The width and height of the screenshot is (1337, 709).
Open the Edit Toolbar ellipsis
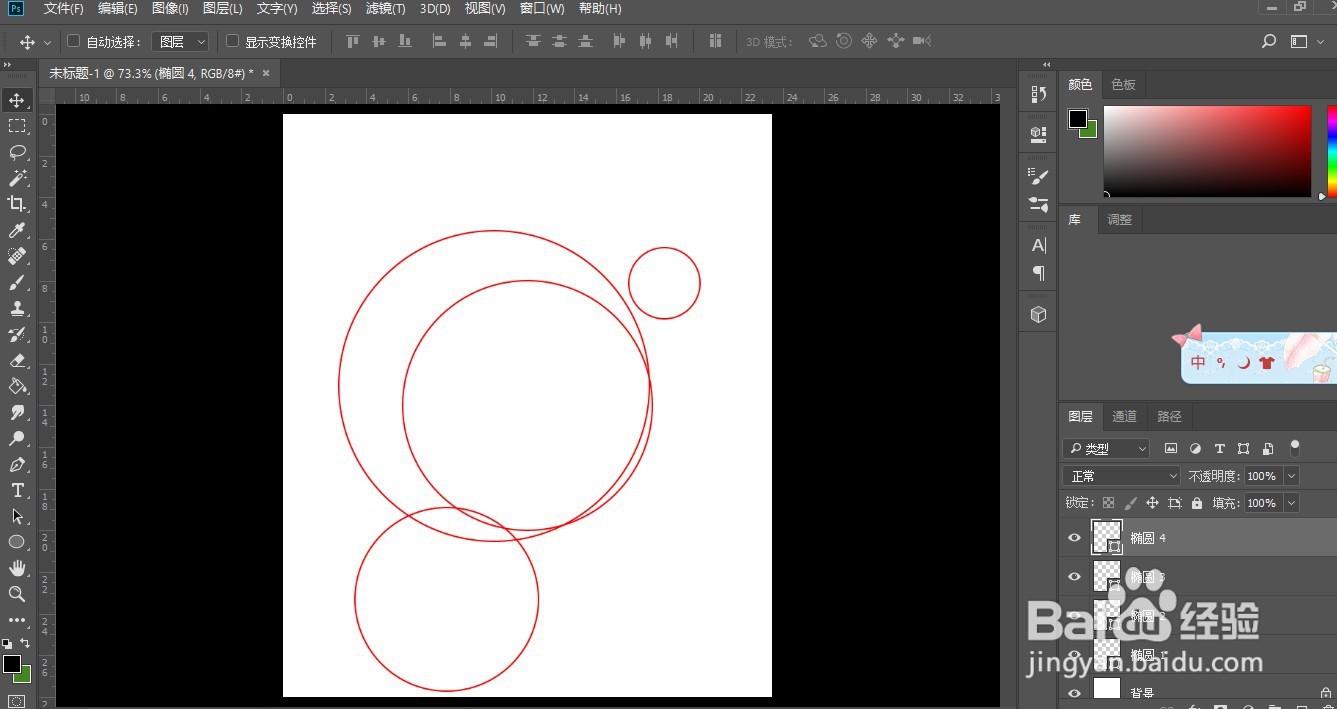[17, 620]
